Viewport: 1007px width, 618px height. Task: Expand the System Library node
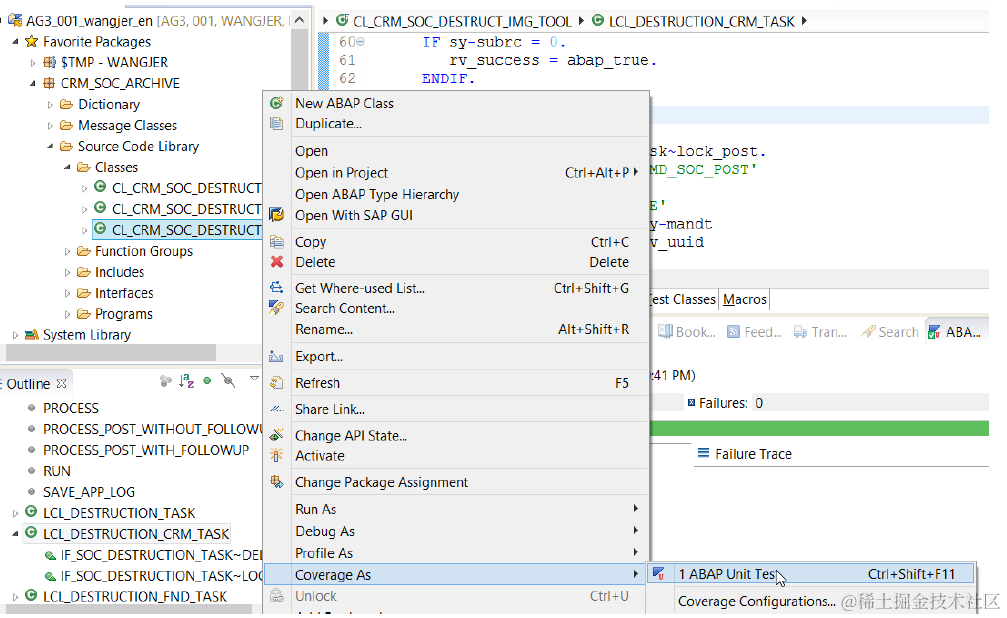[x=15, y=335]
